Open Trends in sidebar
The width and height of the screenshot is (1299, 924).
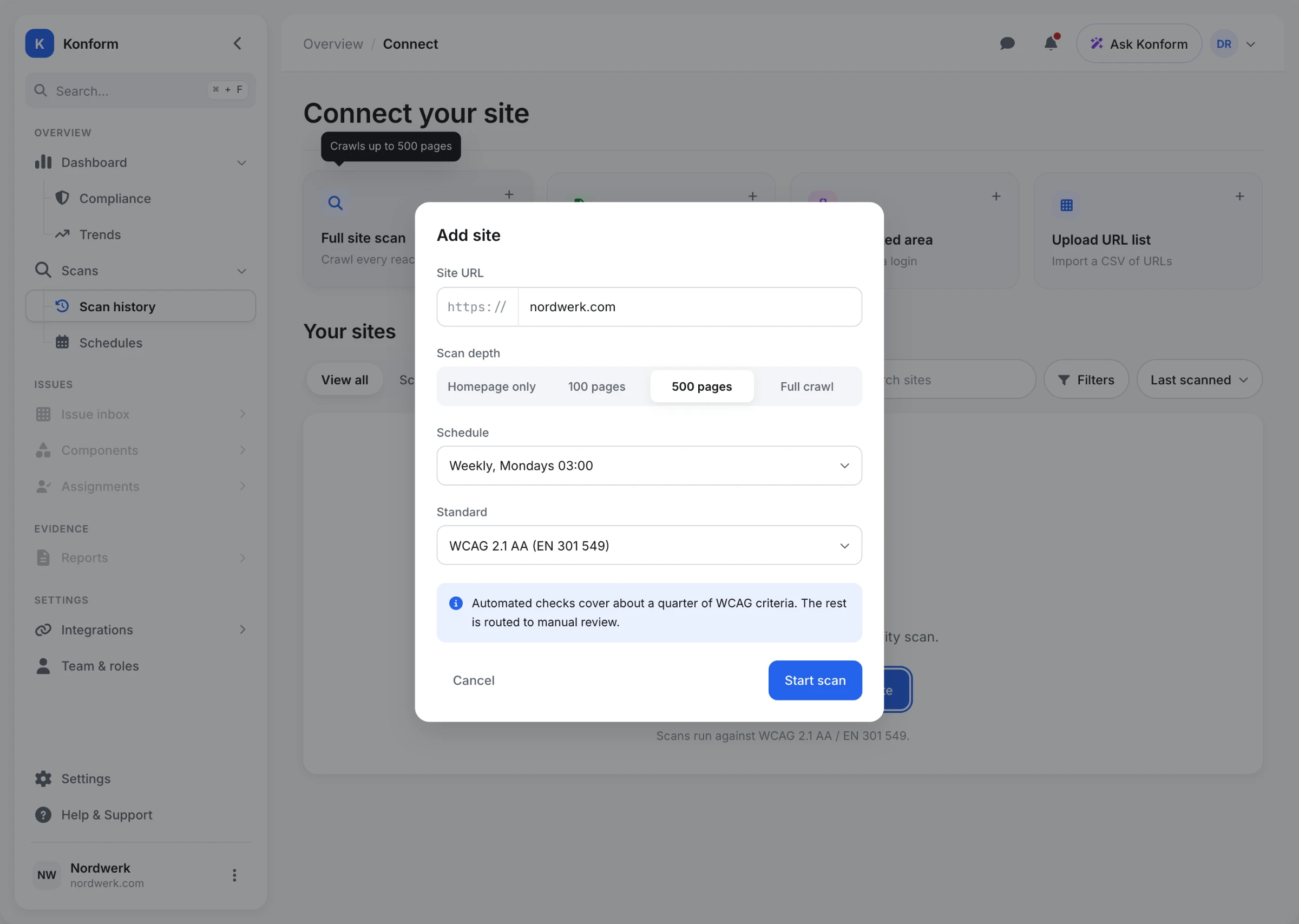click(141, 234)
